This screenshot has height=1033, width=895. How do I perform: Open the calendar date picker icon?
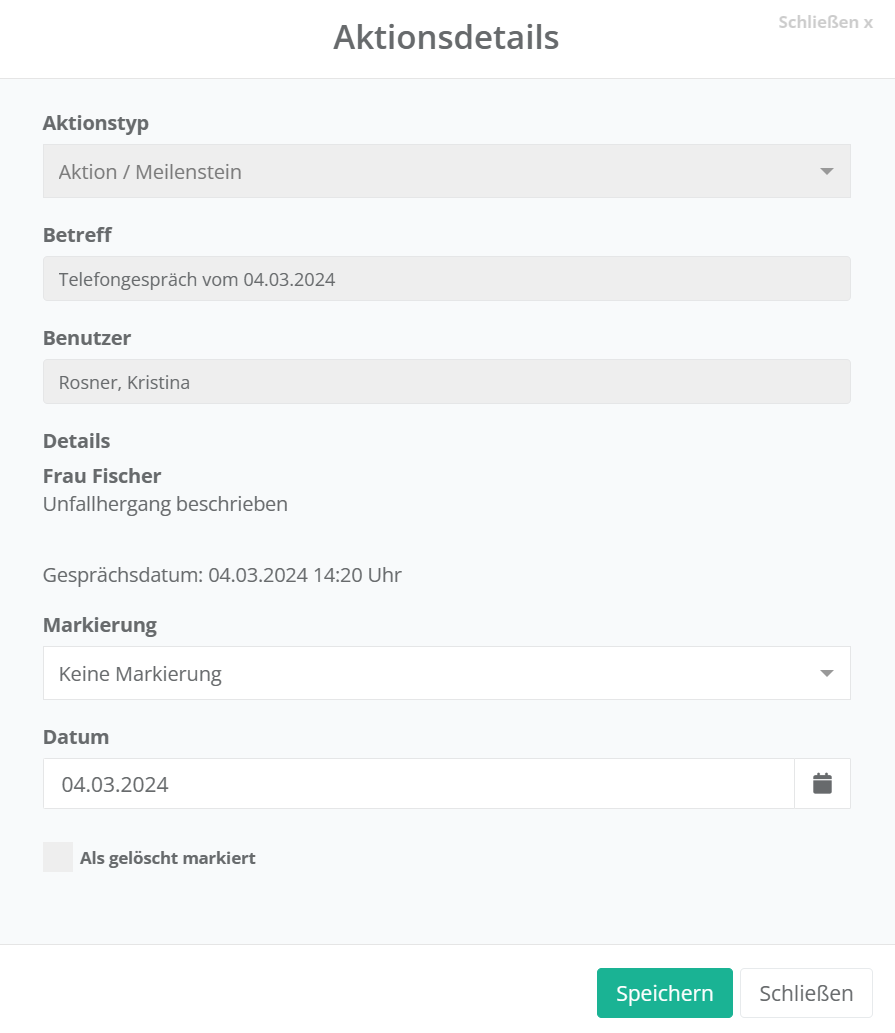822,784
